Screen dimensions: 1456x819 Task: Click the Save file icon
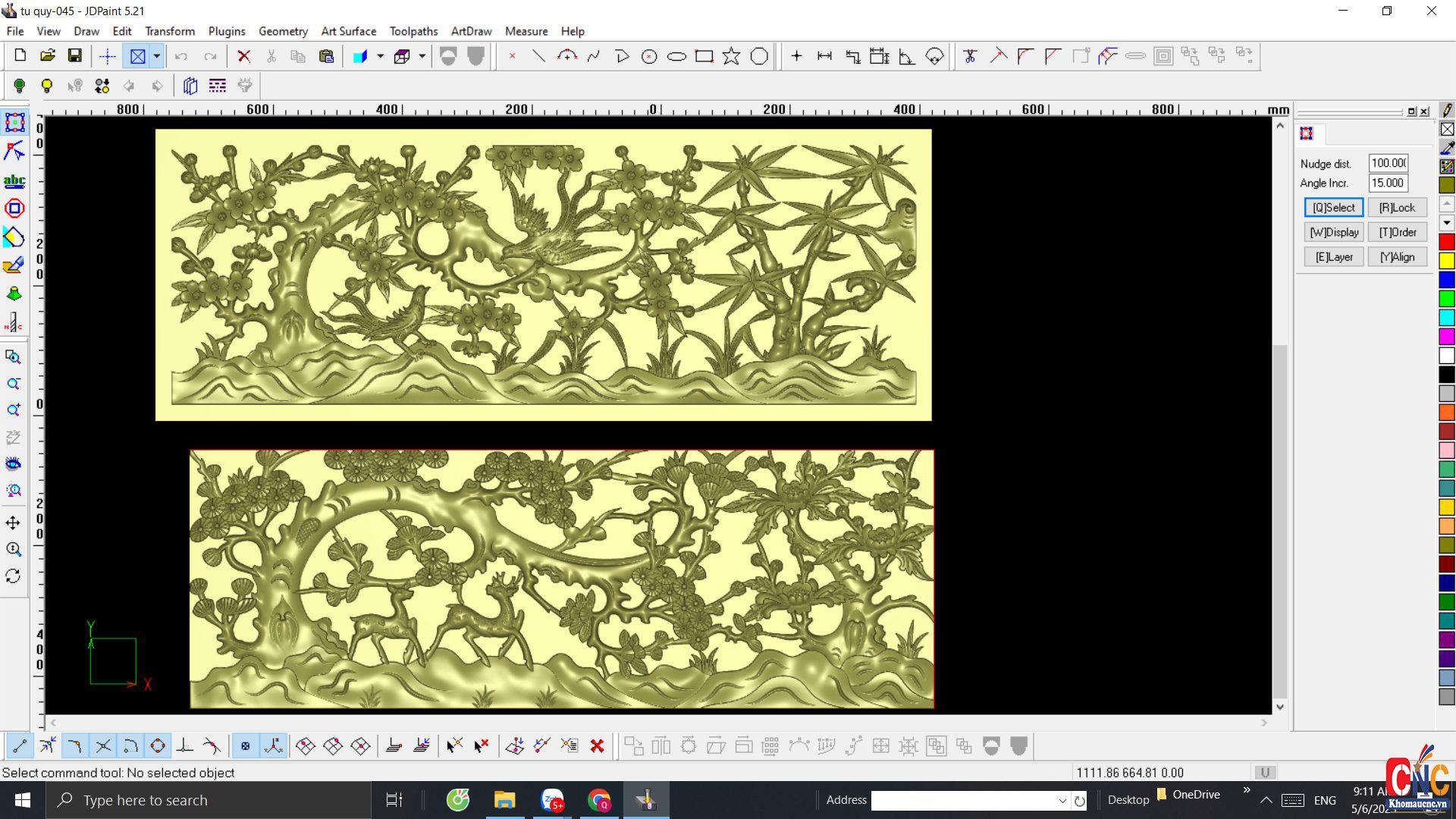pos(74,55)
